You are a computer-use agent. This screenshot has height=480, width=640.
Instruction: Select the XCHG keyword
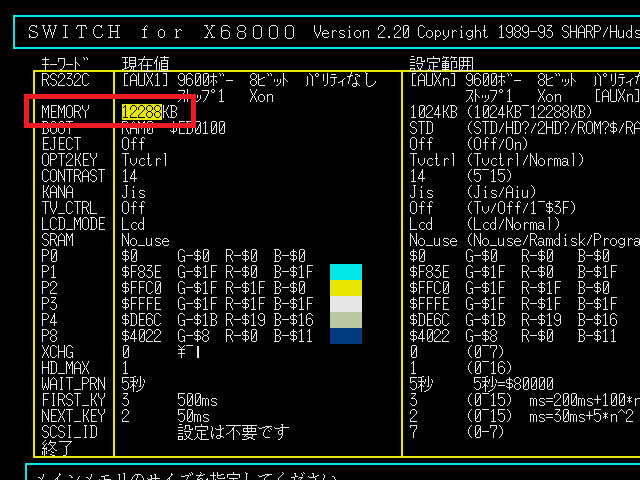pyautogui.click(x=57, y=352)
